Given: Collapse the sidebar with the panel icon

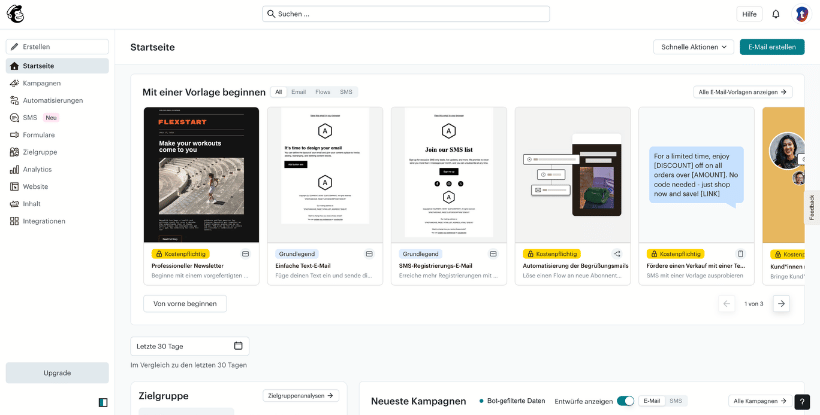Looking at the screenshot, I should (x=103, y=402).
